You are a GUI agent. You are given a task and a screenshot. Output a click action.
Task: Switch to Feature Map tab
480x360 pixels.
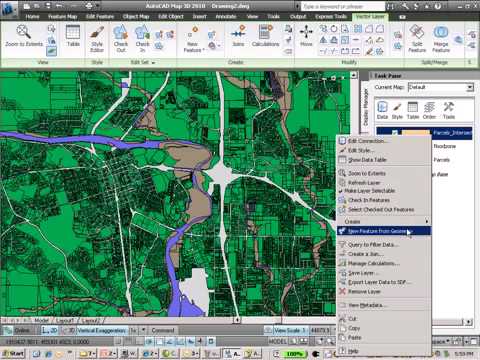[x=63, y=16]
